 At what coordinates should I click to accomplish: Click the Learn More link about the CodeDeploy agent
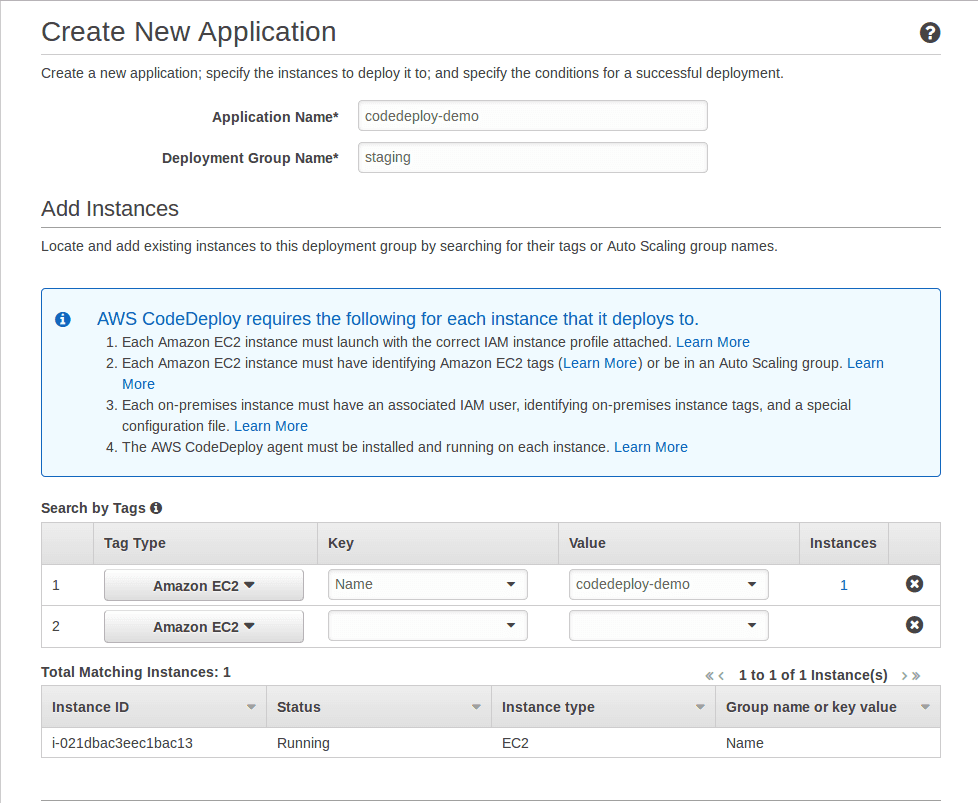(x=651, y=447)
